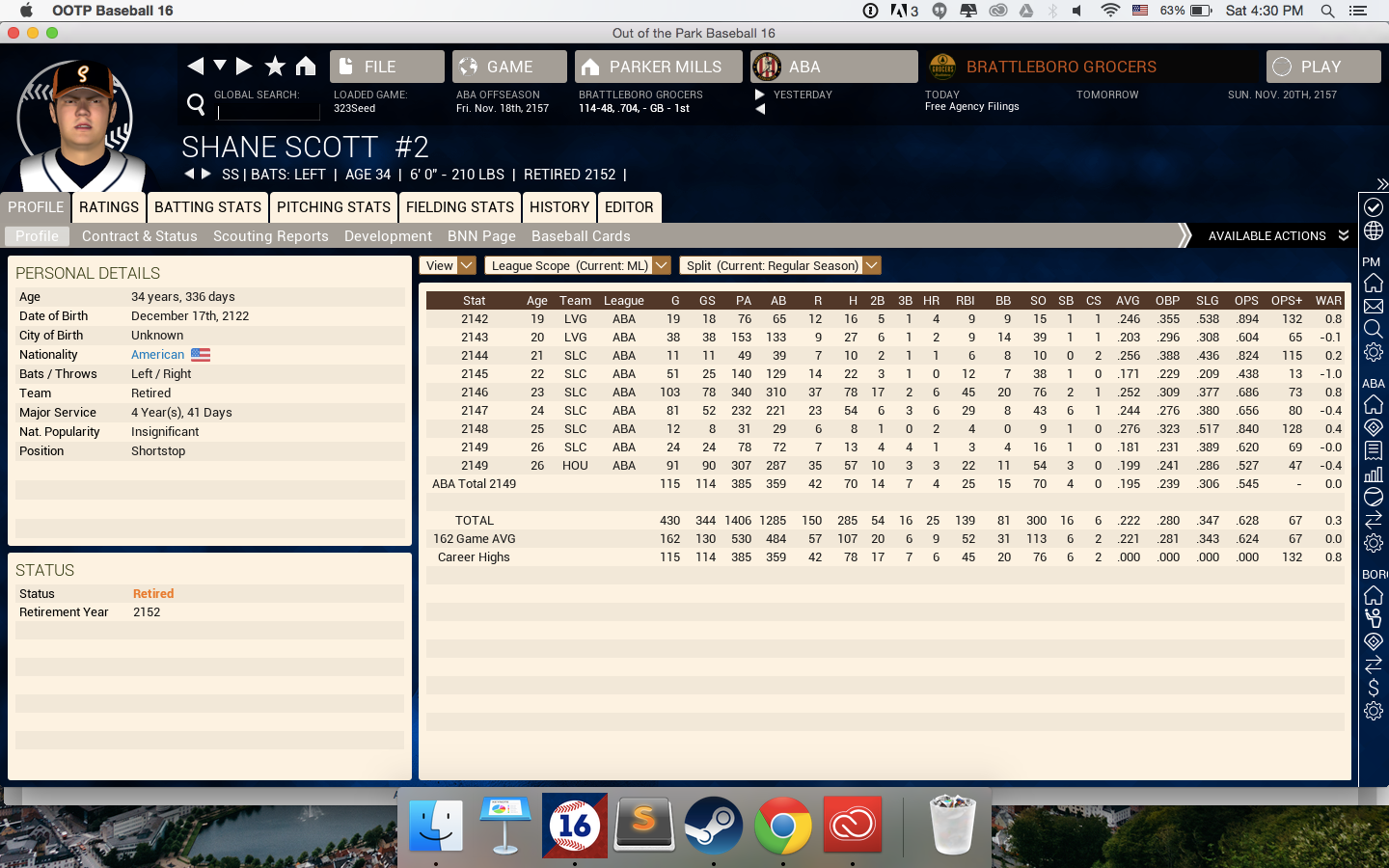Image resolution: width=1389 pixels, height=868 pixels.
Task: Open the View dropdown
Action: tap(448, 266)
